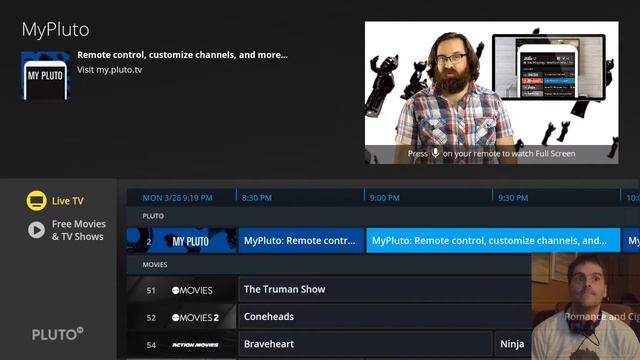Click the webcam overlay of the presenter

(586, 307)
